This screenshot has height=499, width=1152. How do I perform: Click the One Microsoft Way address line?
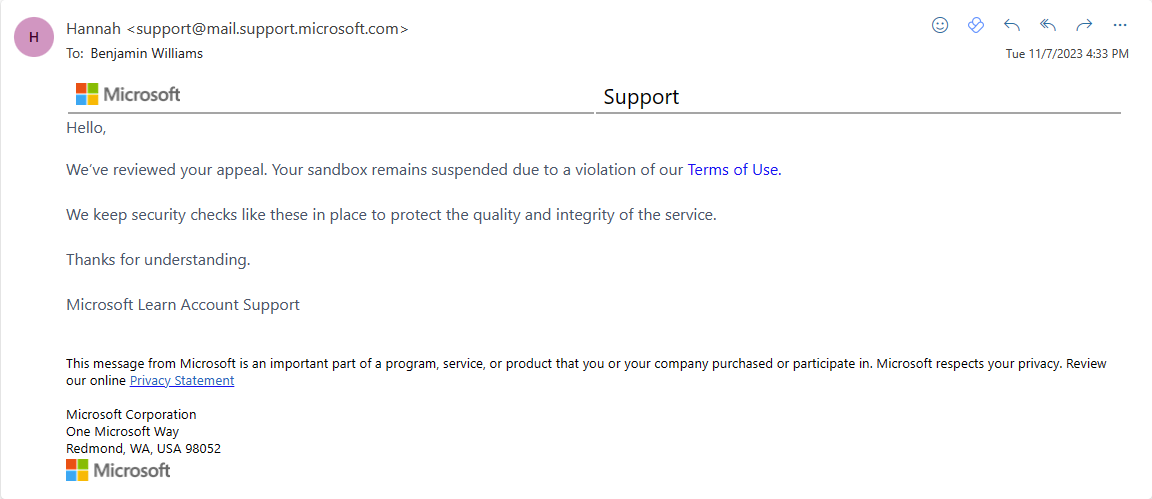(x=123, y=431)
